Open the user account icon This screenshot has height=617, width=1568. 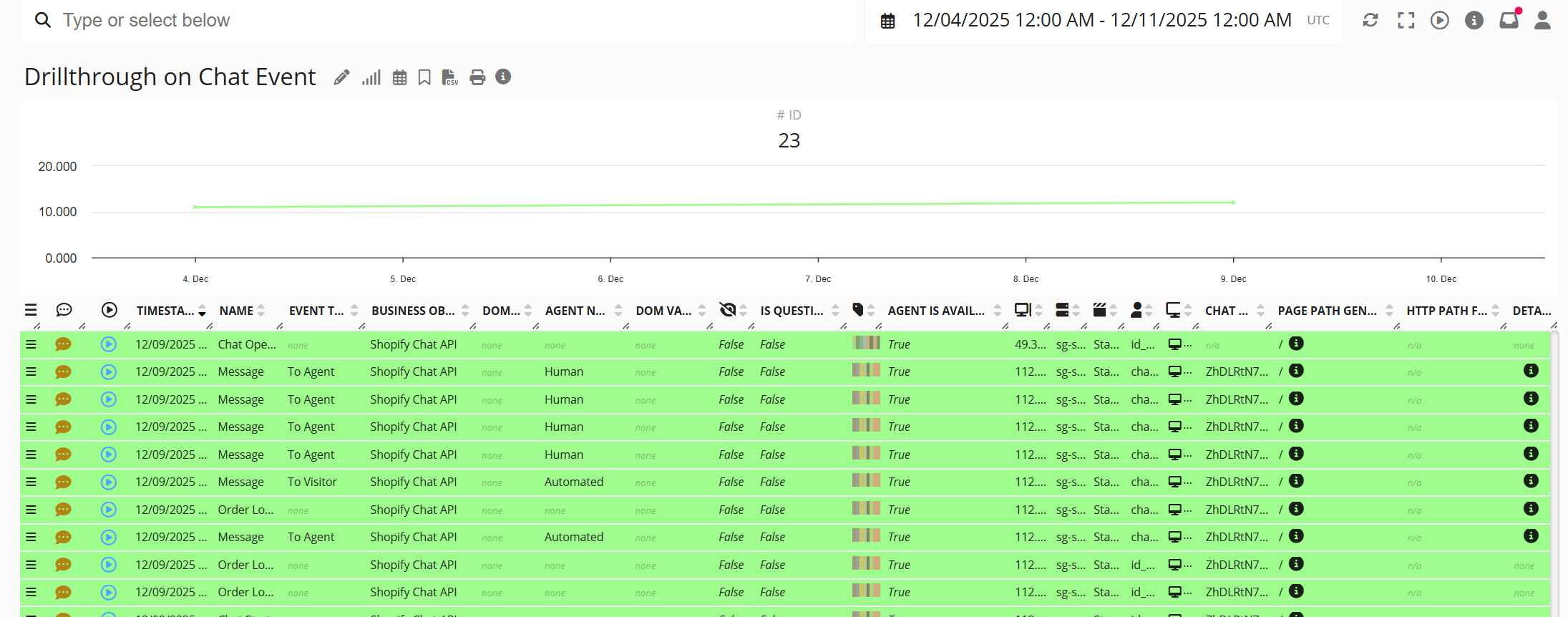[1542, 20]
